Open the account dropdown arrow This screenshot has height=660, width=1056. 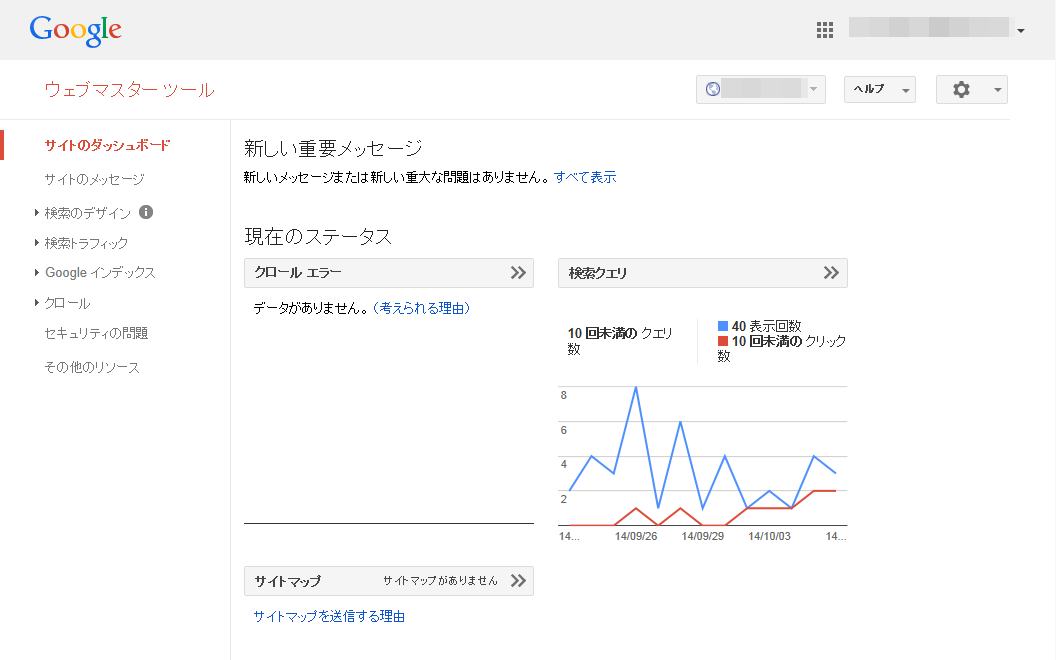1021,30
